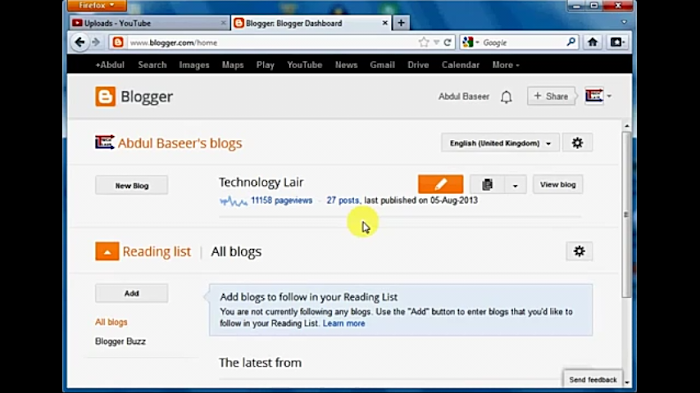Open Maps in the Google bar

(x=233, y=65)
